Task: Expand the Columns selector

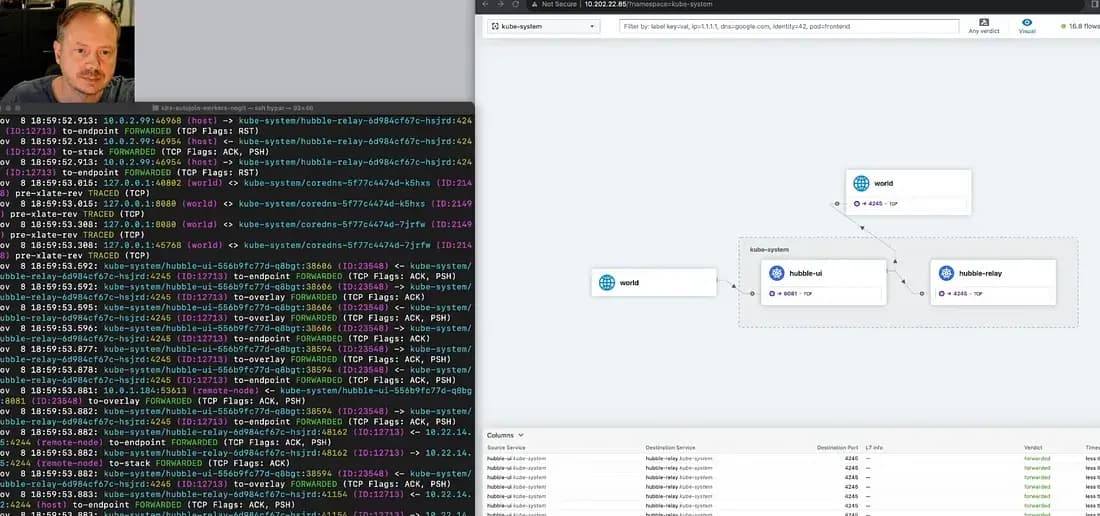Action: pos(503,435)
